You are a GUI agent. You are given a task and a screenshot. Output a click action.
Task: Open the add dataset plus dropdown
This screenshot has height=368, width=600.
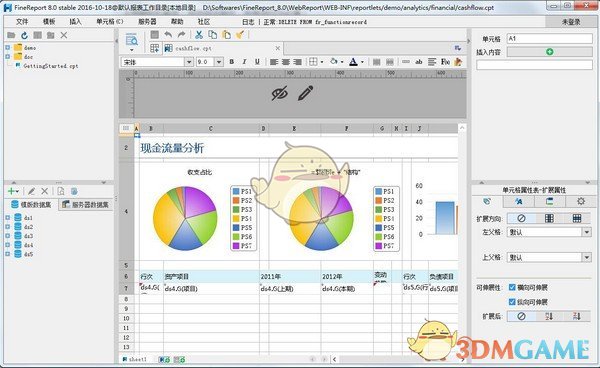[13, 191]
